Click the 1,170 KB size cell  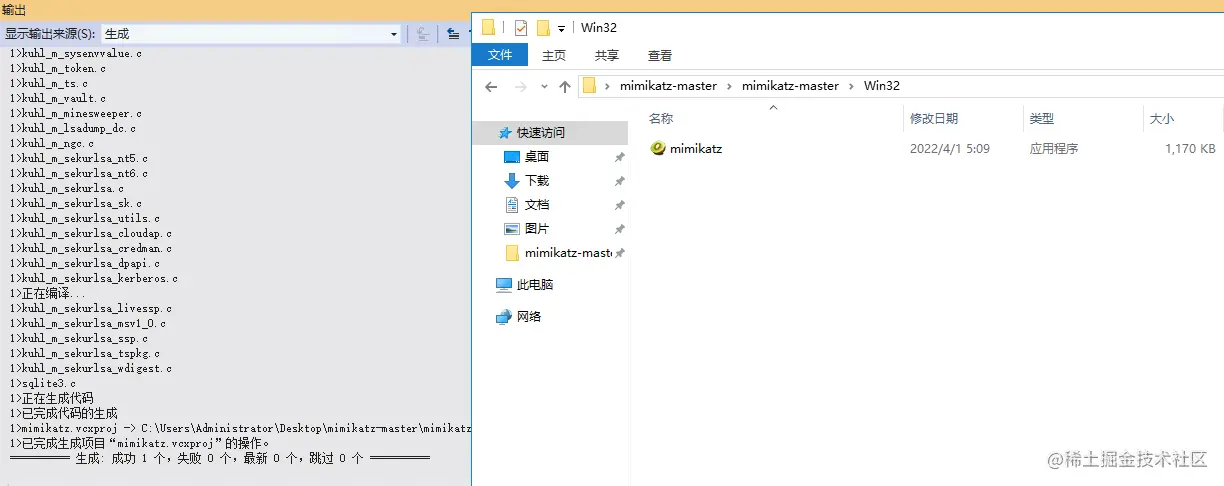point(1190,148)
